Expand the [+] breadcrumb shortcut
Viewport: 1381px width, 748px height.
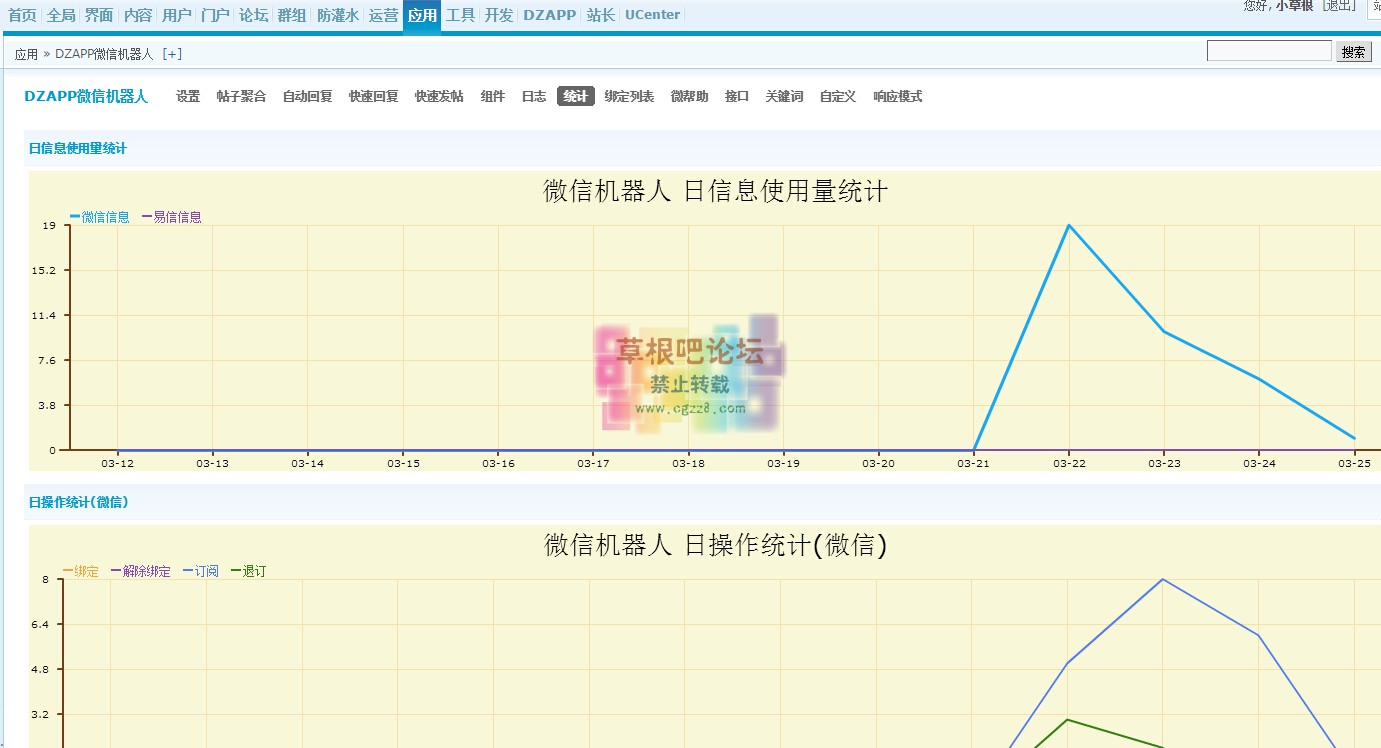point(171,53)
